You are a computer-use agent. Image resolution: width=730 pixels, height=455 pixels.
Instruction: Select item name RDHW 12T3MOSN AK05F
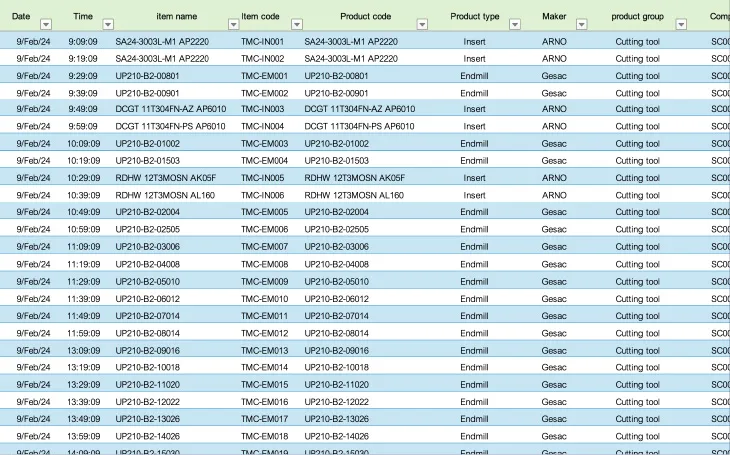tap(166, 178)
